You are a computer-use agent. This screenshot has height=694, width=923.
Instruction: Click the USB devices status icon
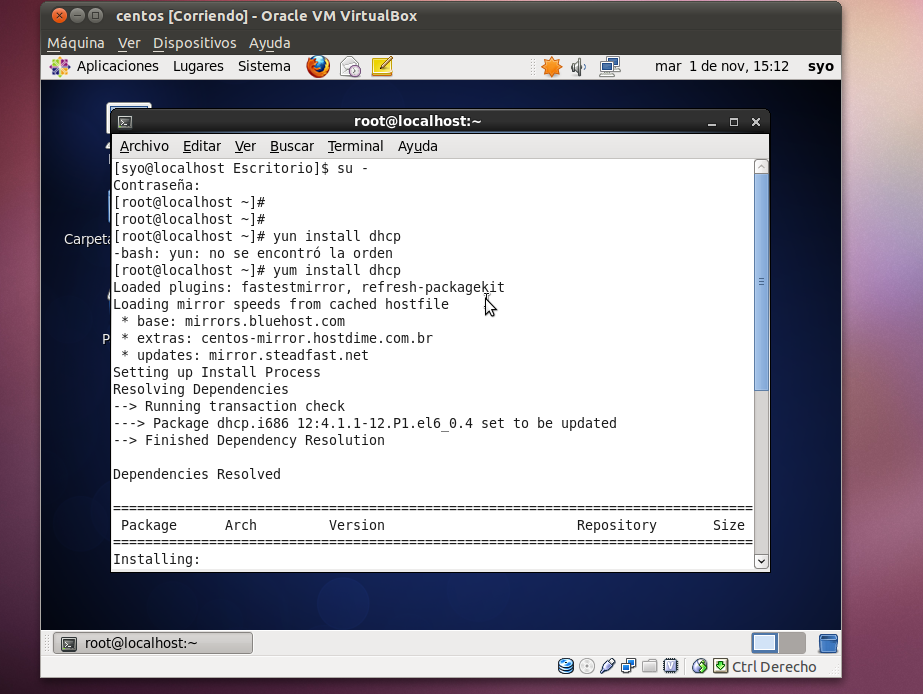tap(607, 665)
